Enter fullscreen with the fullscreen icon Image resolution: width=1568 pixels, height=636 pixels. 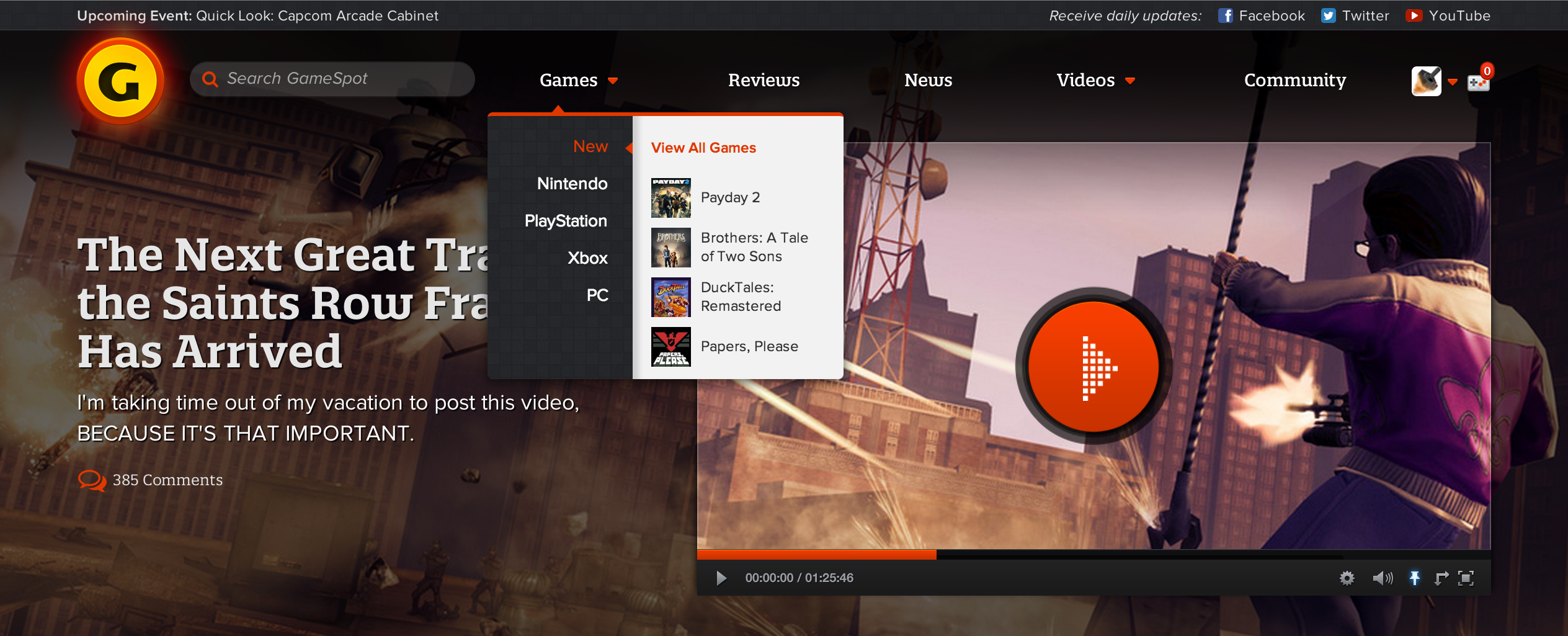[x=1466, y=578]
